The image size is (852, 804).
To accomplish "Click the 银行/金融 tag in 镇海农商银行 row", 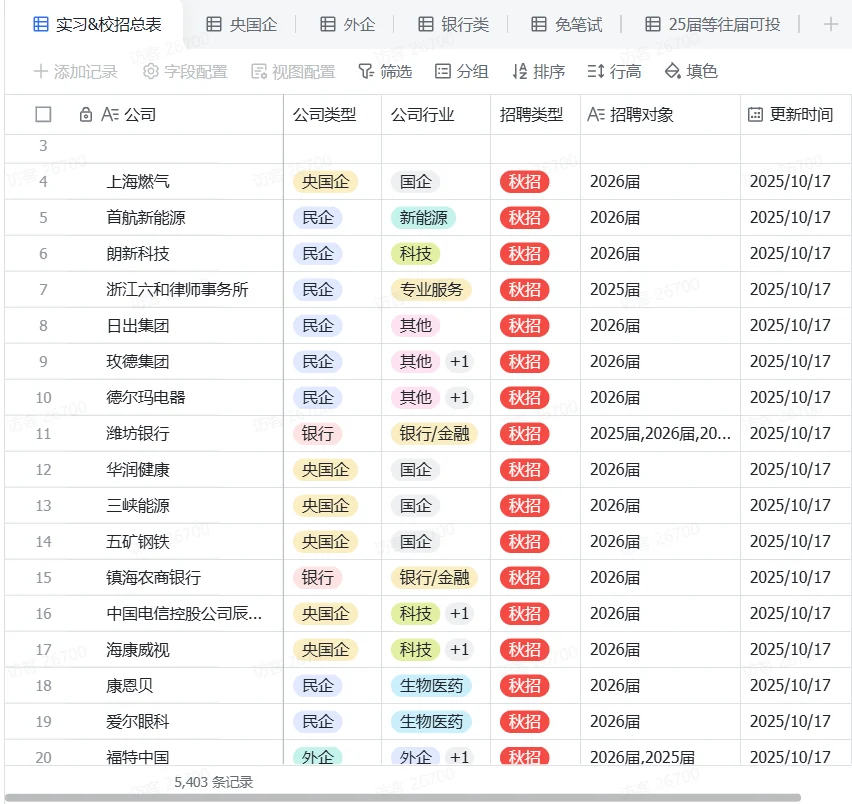I will click(434, 577).
